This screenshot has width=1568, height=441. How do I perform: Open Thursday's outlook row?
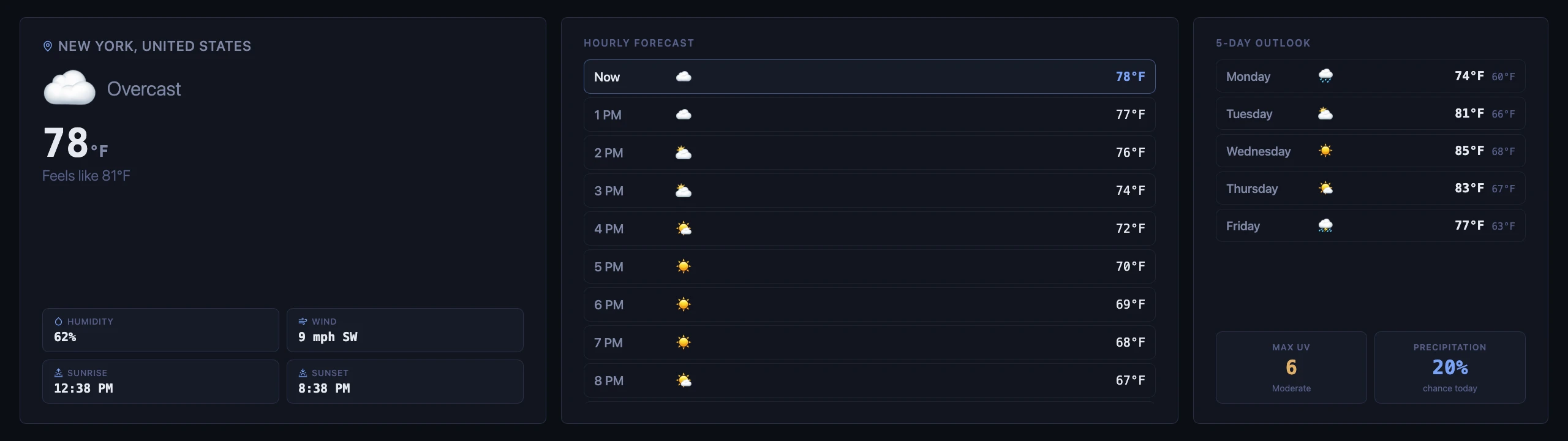pyautogui.click(x=1371, y=188)
